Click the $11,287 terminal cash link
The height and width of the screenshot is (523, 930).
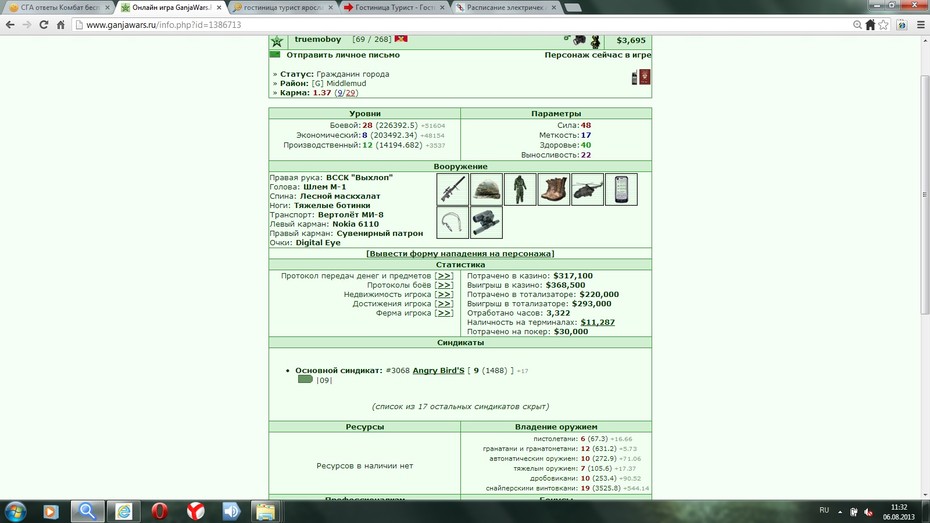click(597, 322)
